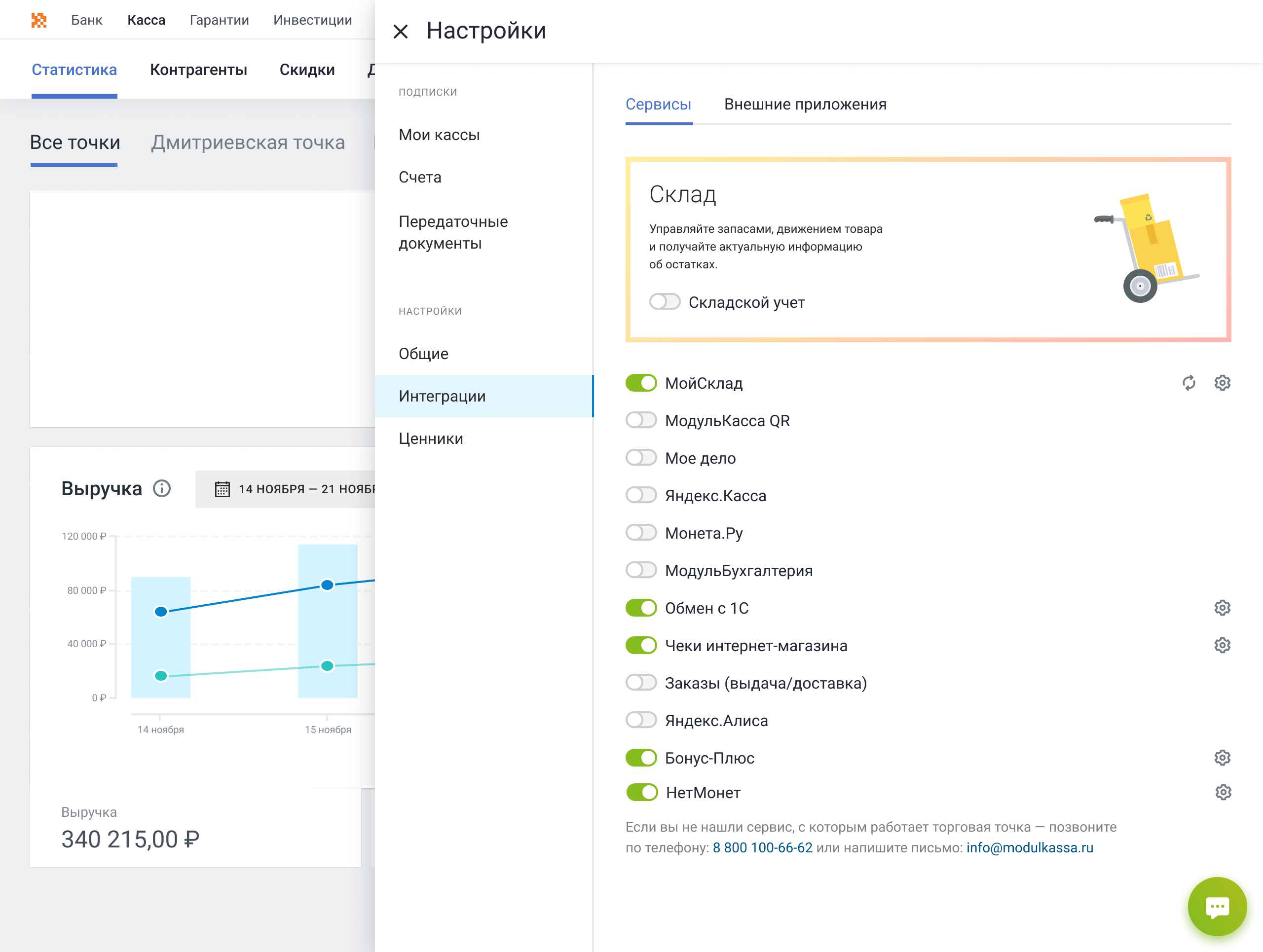1263x952 pixels.
Task: Click the Настройки panel title
Action: coord(486,31)
